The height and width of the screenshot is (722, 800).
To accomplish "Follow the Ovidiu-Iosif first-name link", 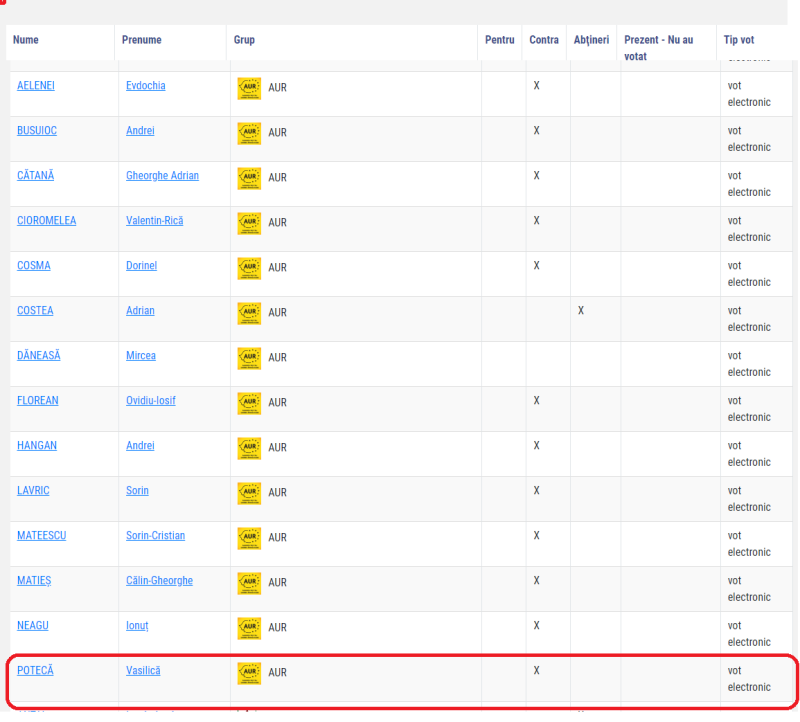I will coord(151,401).
